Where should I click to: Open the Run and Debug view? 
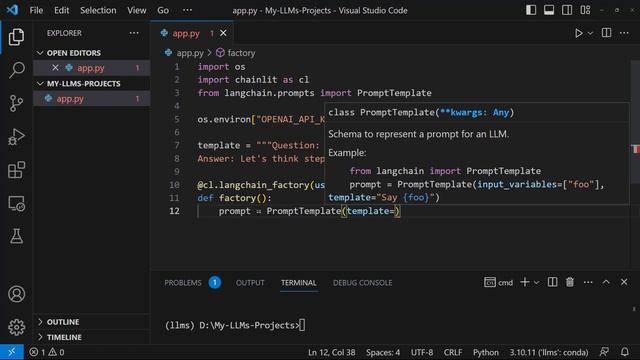click(16, 137)
